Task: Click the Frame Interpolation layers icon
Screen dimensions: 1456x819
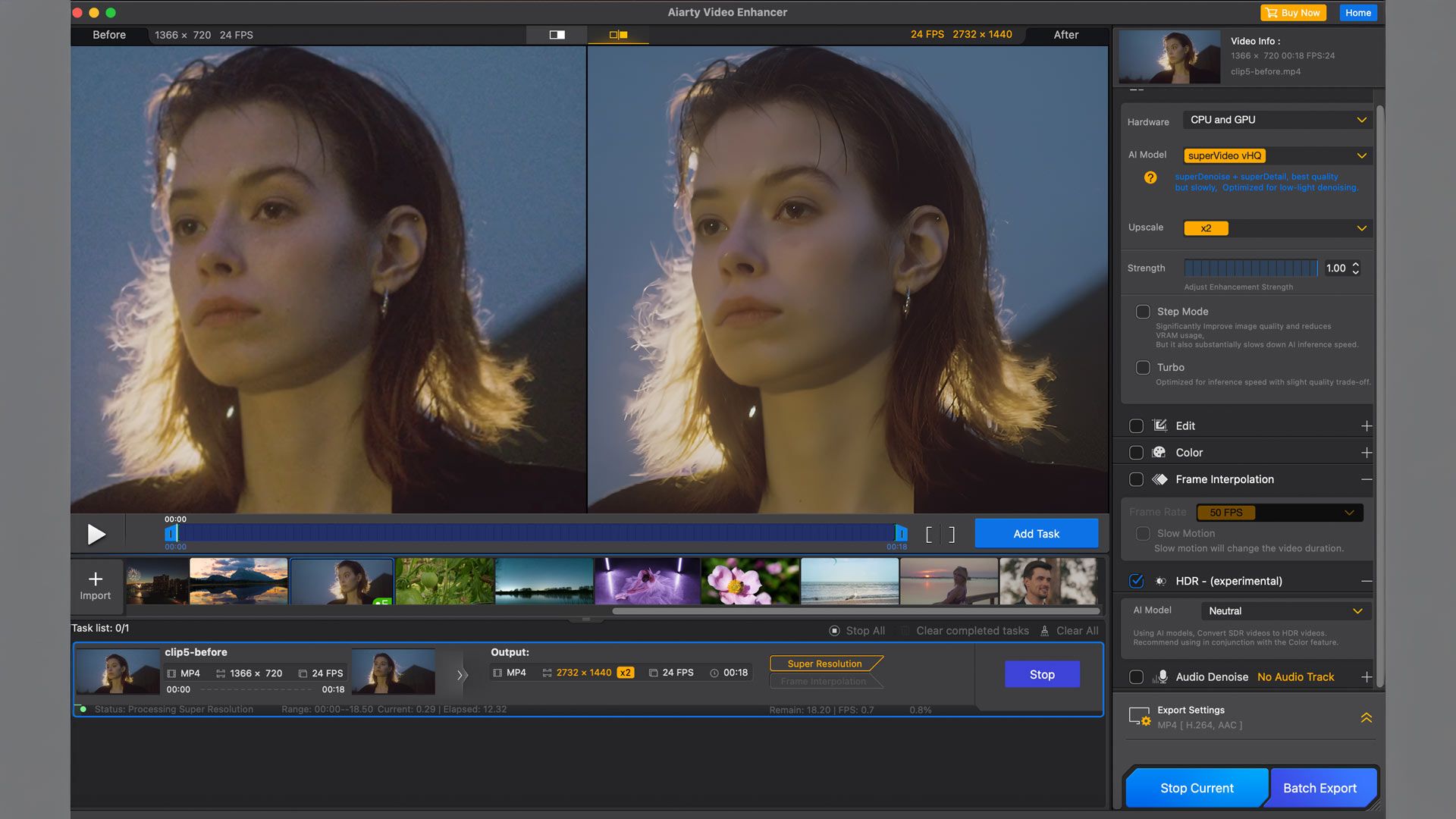Action: pos(1159,479)
